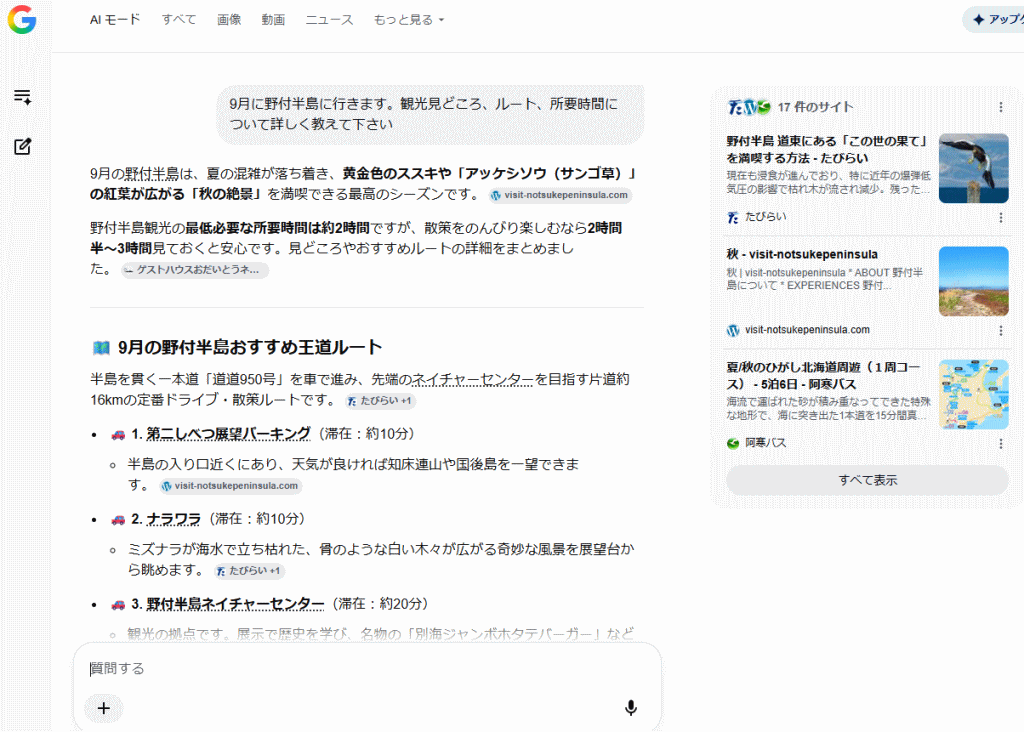Click the car icon beside 野付半島ネイチャーセンター
Image resolution: width=1024 pixels, height=732 pixels.
118,604
